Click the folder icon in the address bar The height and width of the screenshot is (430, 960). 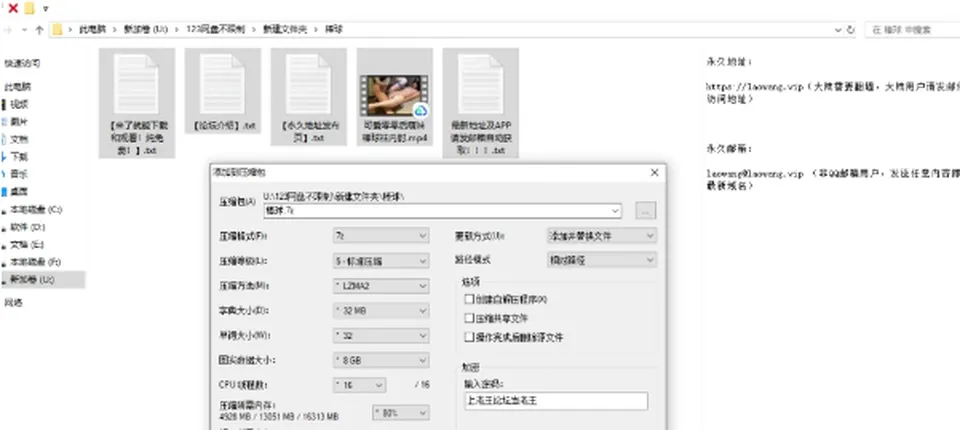[x=58, y=29]
